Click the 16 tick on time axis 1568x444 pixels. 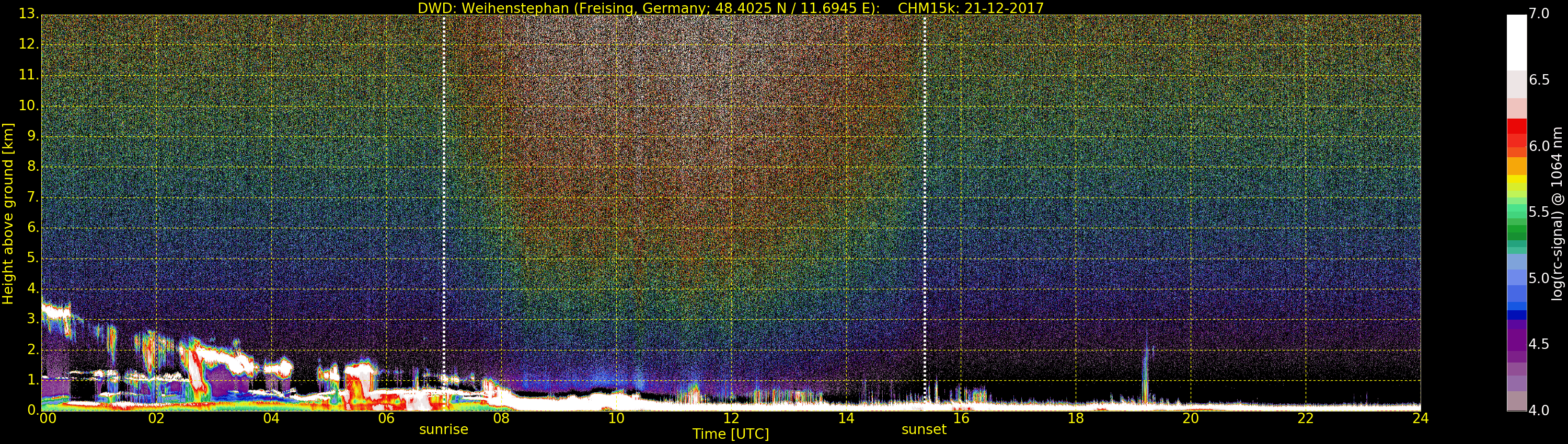(961, 418)
